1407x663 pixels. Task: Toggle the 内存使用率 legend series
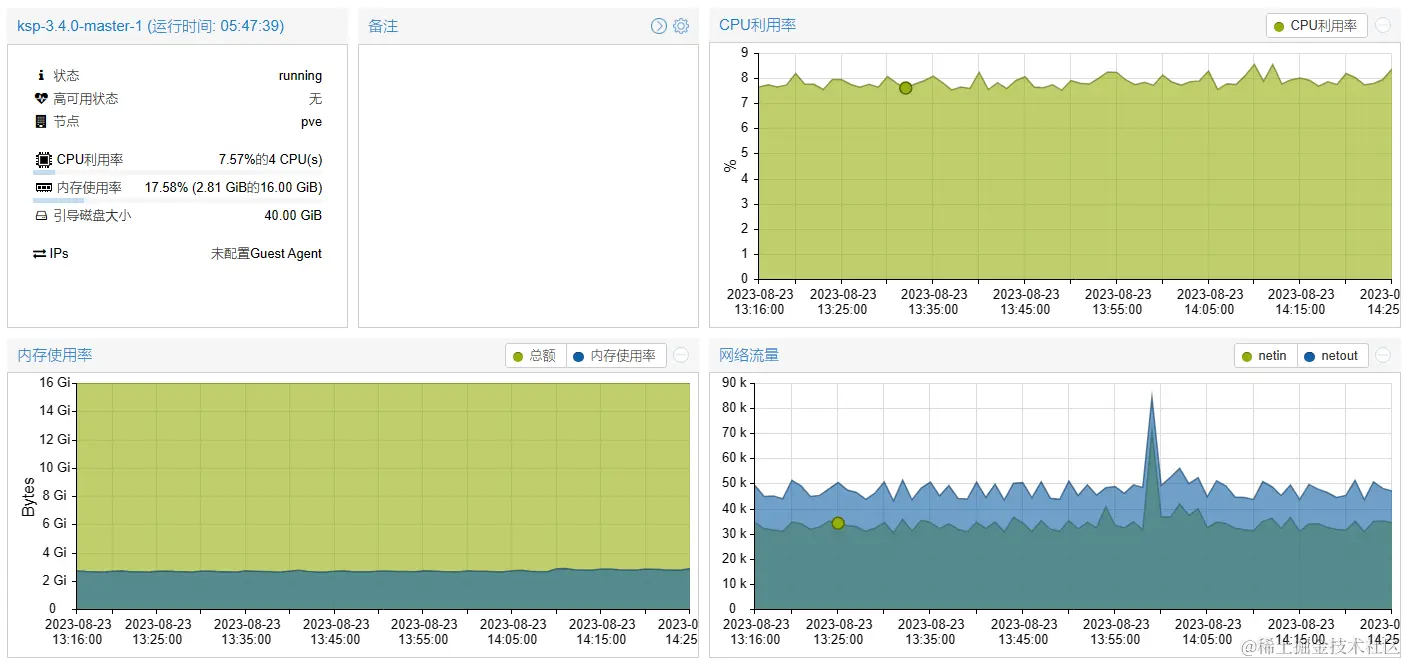point(616,355)
